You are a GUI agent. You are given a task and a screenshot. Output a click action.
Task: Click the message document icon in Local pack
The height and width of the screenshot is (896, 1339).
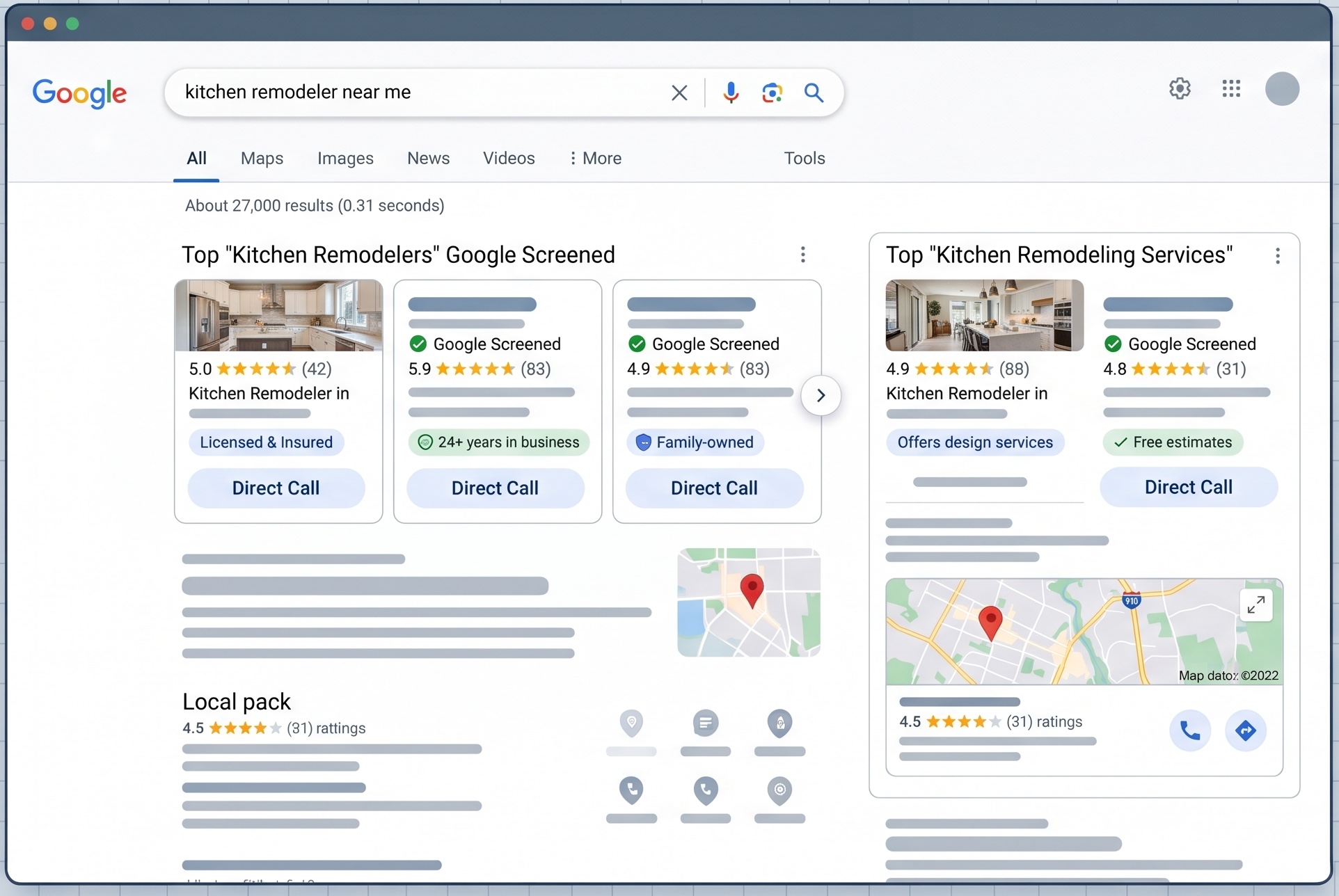pyautogui.click(x=706, y=723)
